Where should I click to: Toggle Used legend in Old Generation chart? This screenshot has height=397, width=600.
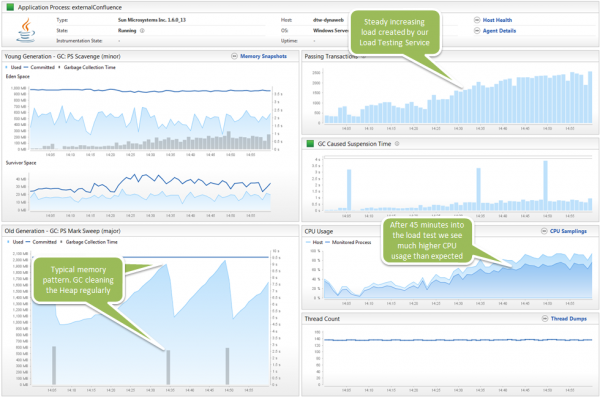15,242
